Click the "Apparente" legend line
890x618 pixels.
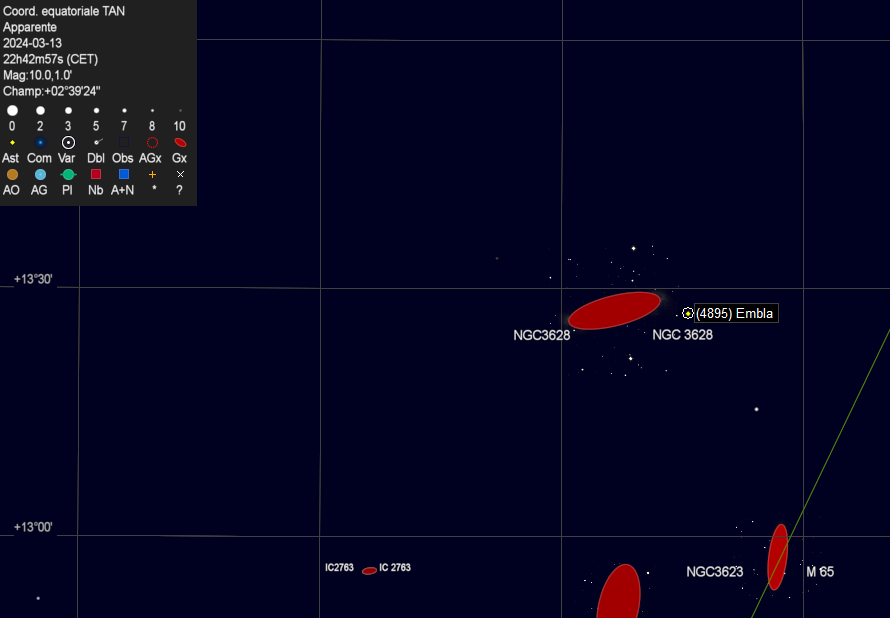click(30, 27)
